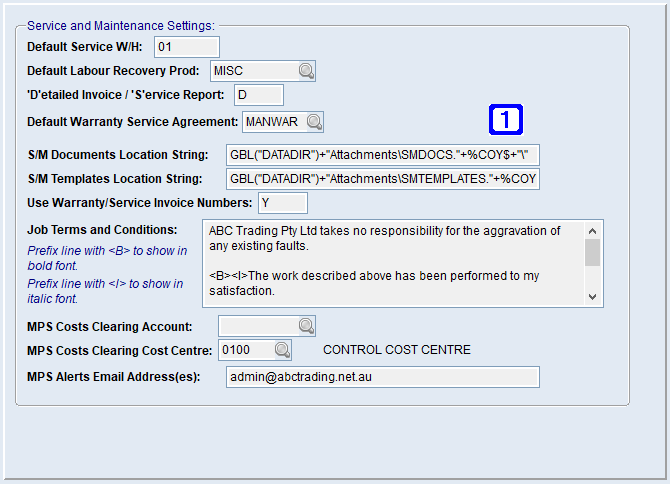Click the Use Warranty/Service Invoice Numbers field
Image resolution: width=670 pixels, height=484 pixels.
282,203
